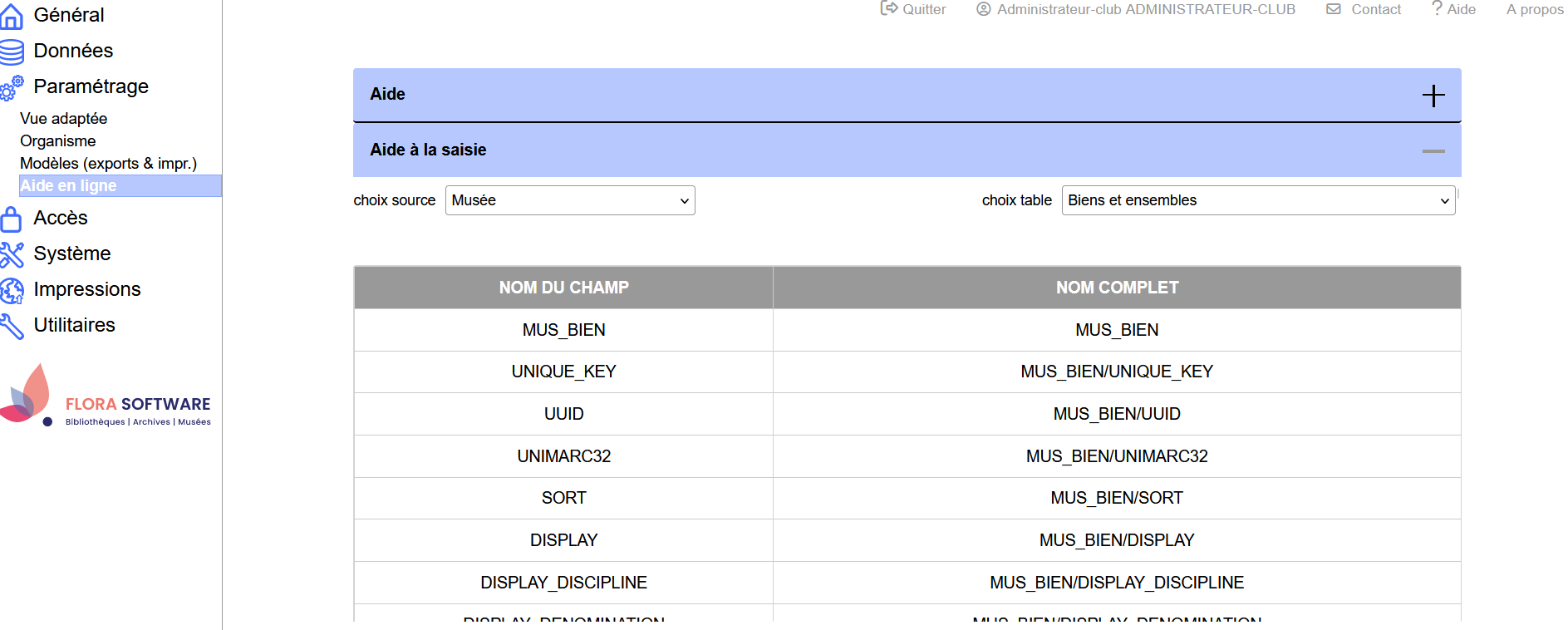Click the Accès padlock icon
Viewport: 1568px width, 630px height.
[12, 219]
